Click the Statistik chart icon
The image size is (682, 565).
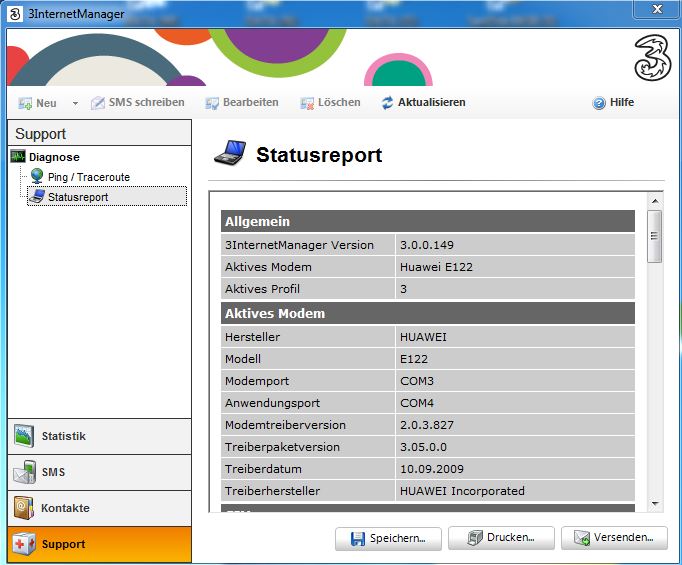click(x=24, y=436)
